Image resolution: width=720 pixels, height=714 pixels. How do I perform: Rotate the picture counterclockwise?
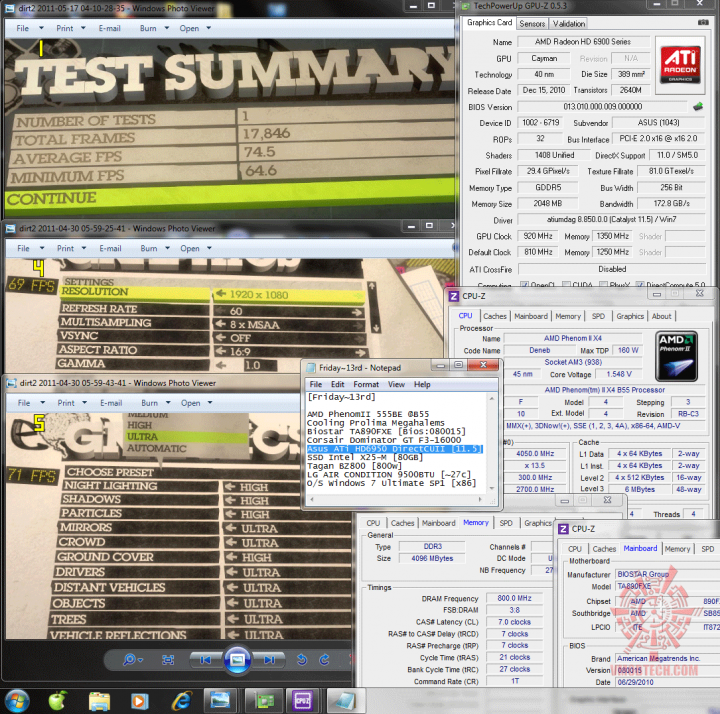coord(302,660)
